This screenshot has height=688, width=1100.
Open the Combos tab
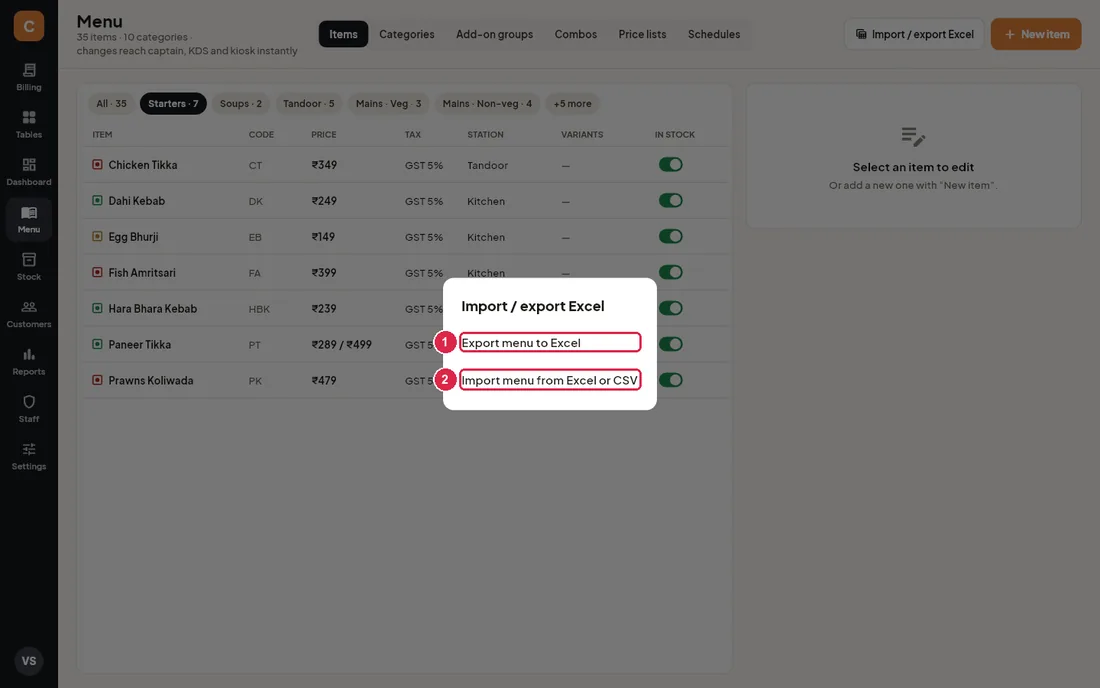(x=576, y=34)
